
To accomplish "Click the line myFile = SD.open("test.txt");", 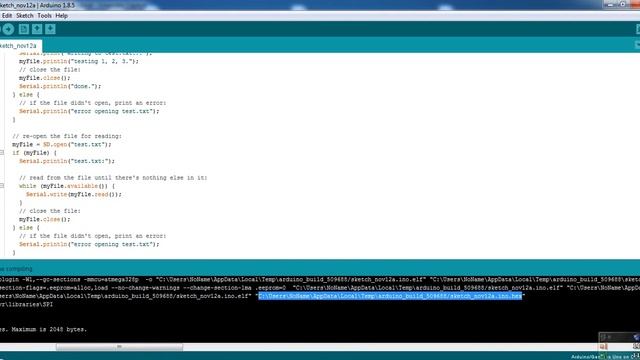I will tap(62, 144).
